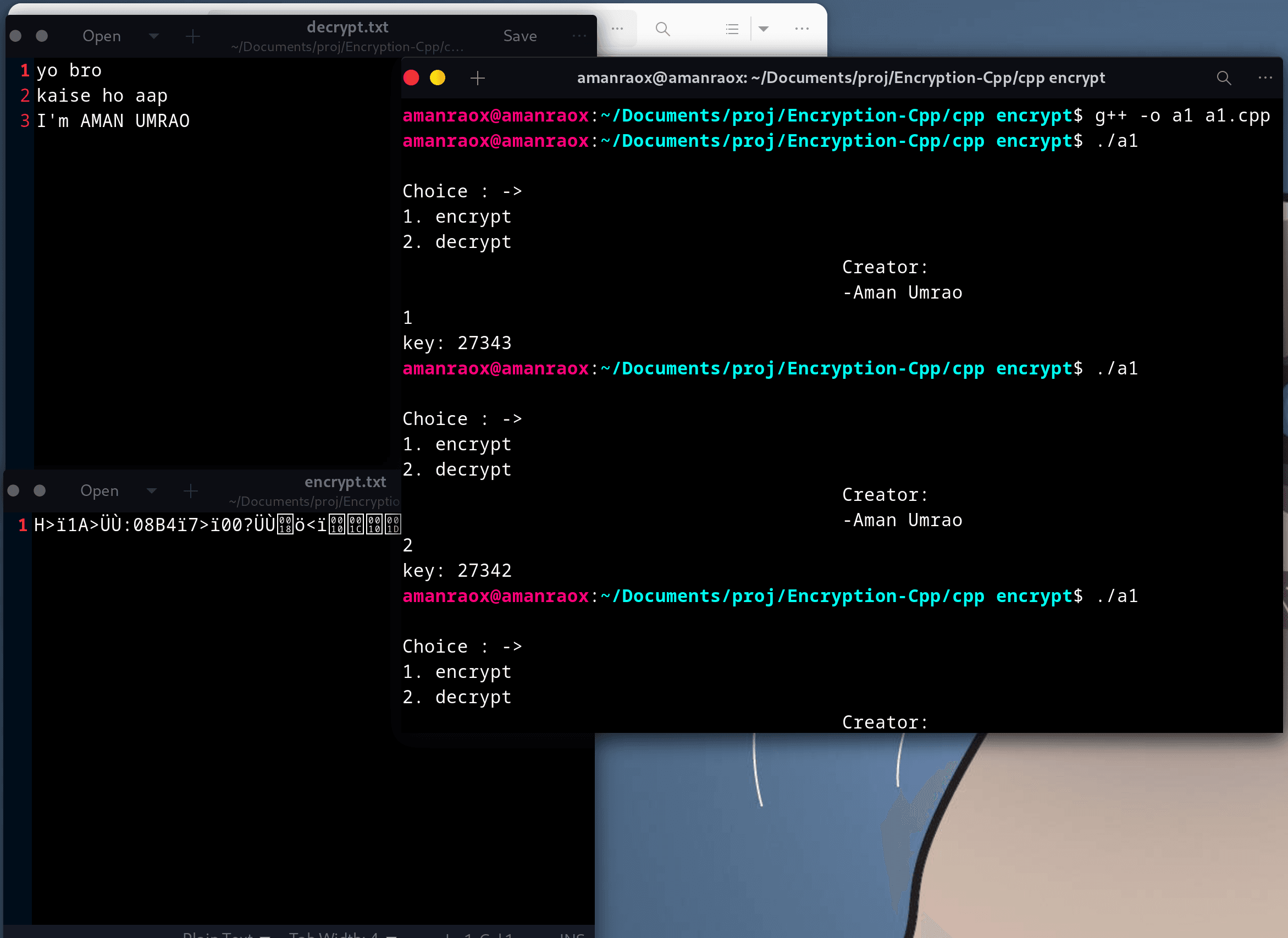Click Open button in encrypt.txt editor
The width and height of the screenshot is (1288, 938).
pos(99,491)
